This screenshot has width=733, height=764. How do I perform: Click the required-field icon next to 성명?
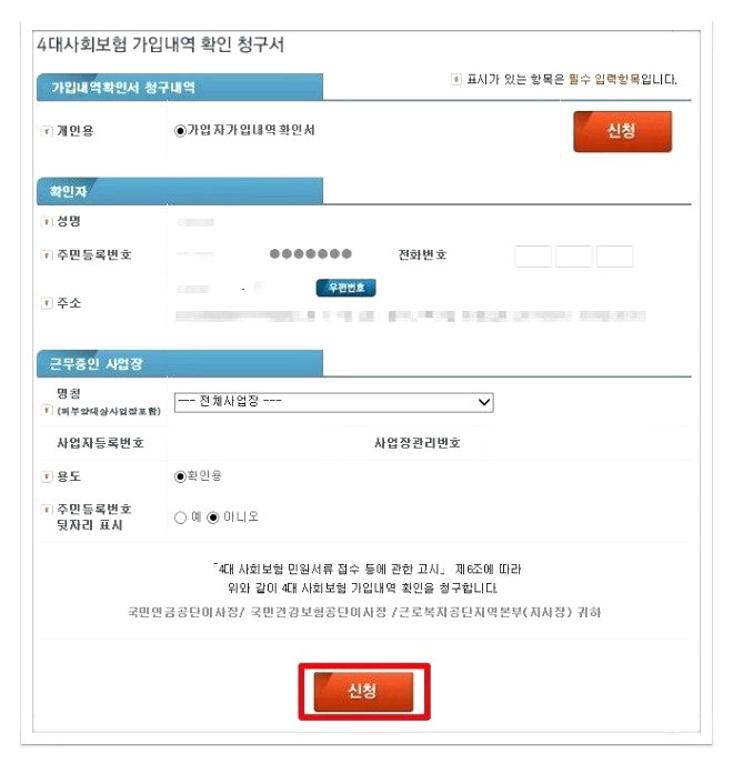tap(46, 222)
